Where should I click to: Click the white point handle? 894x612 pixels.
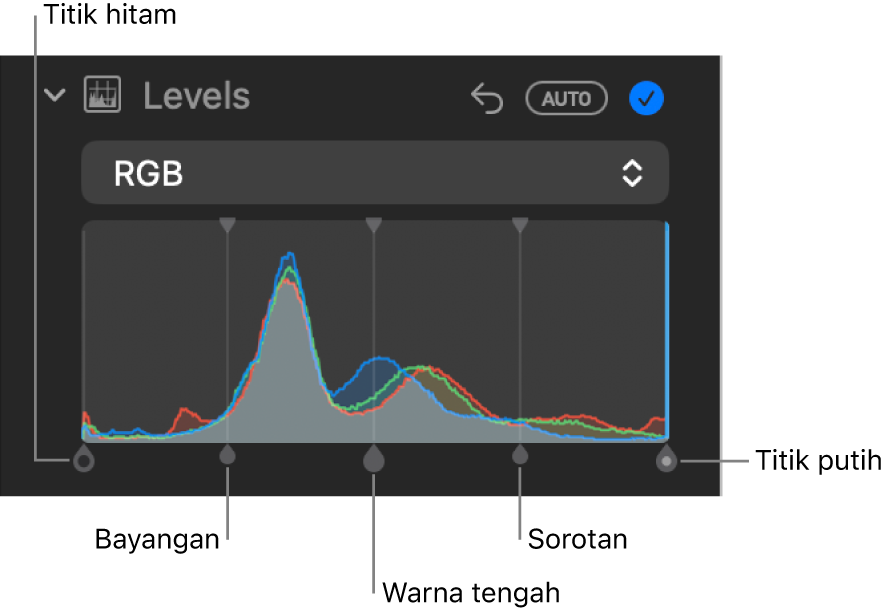666,459
